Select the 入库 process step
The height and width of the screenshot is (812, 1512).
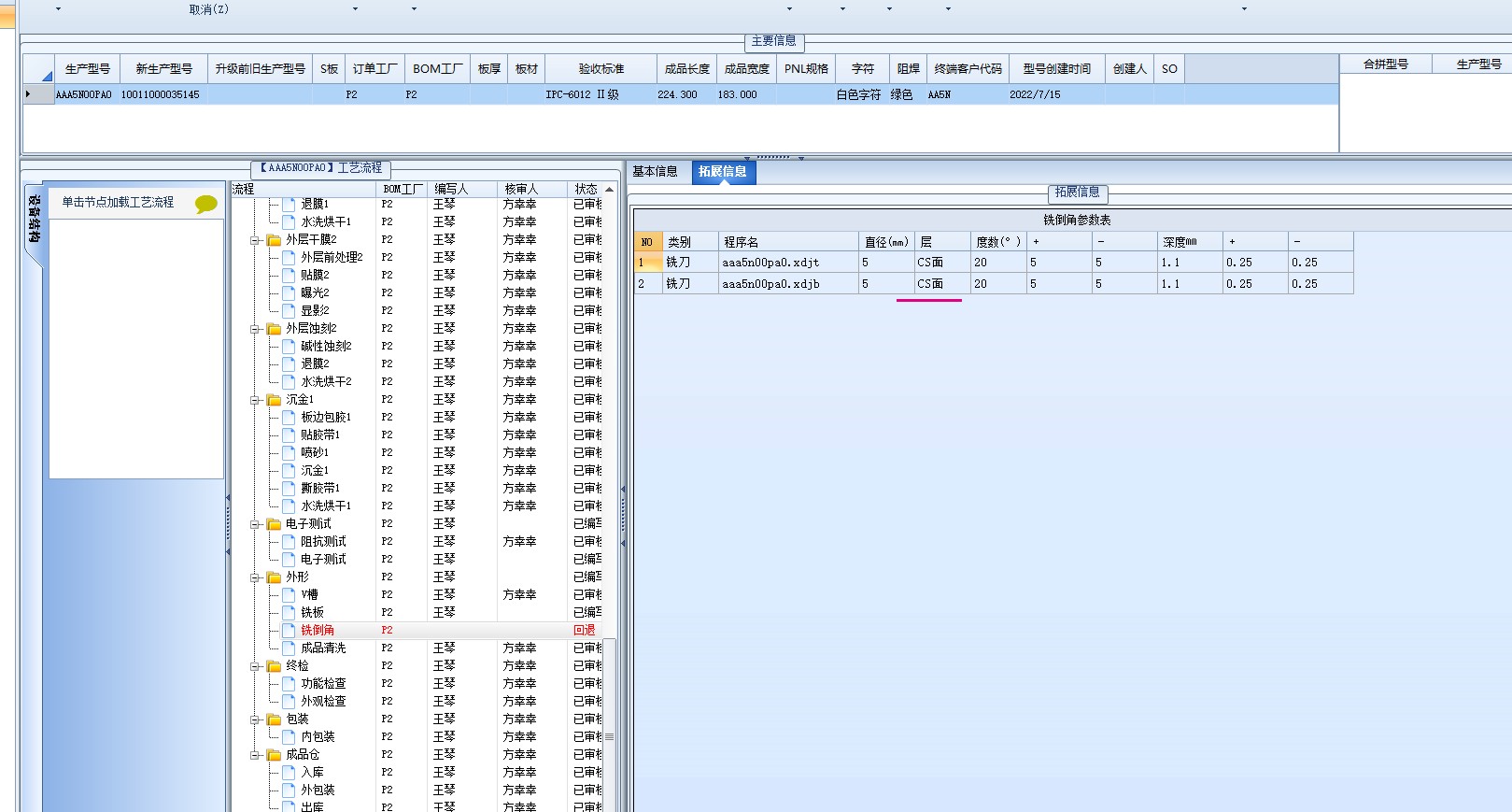click(312, 772)
